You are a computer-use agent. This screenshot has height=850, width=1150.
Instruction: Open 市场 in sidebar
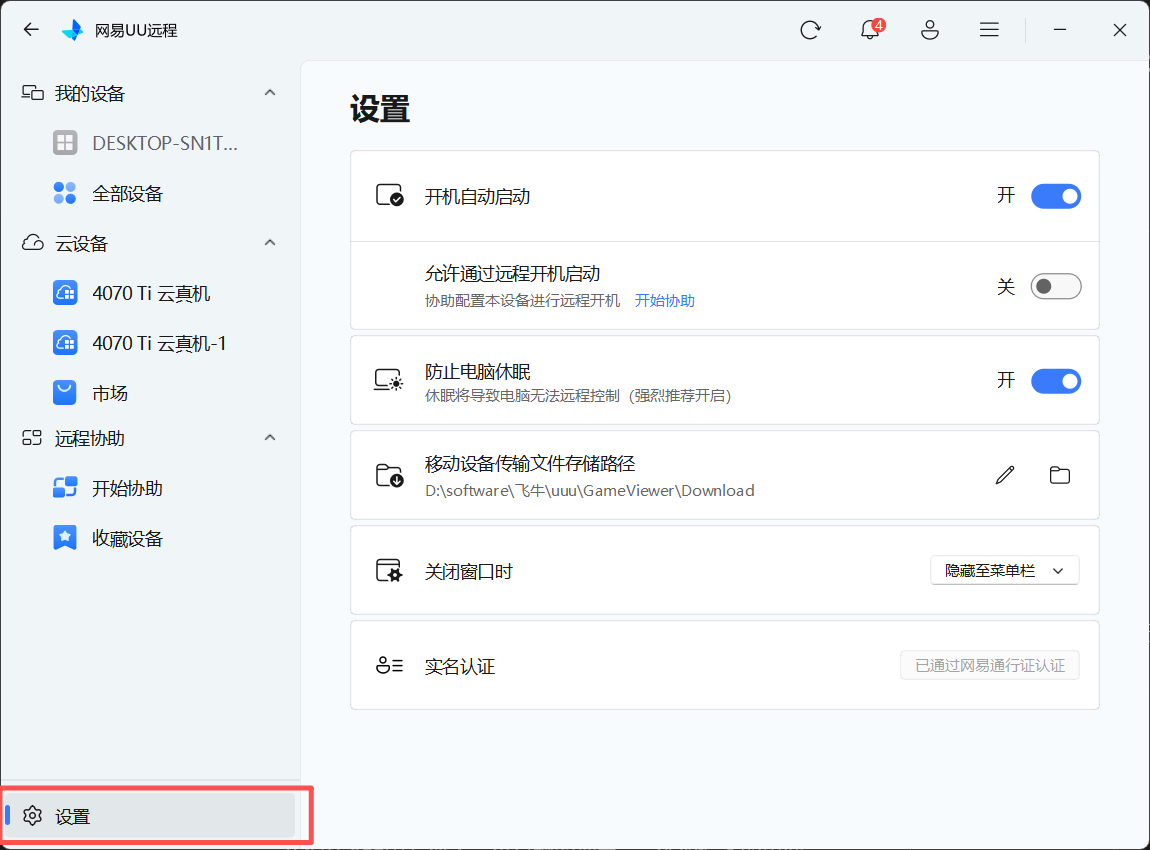click(x=150, y=392)
